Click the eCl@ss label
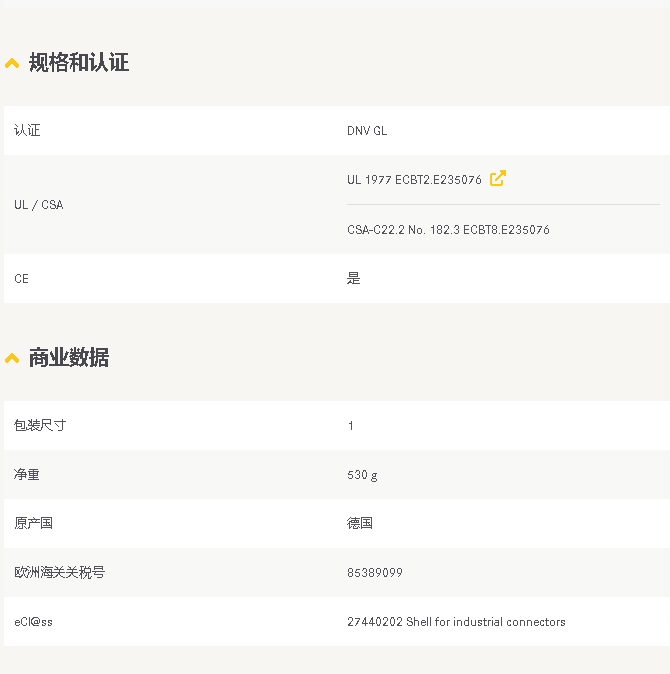 tap(34, 622)
